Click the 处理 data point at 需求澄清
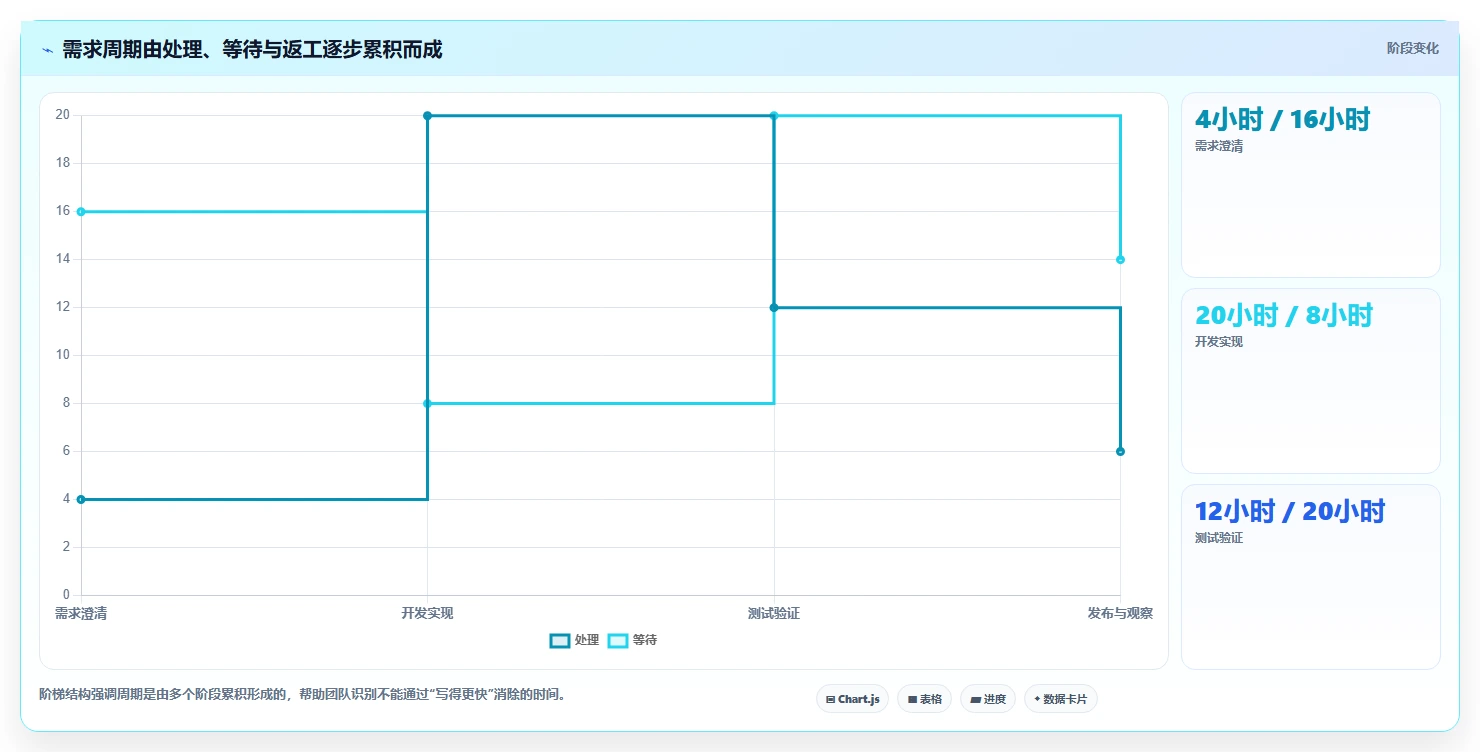 pos(81,499)
